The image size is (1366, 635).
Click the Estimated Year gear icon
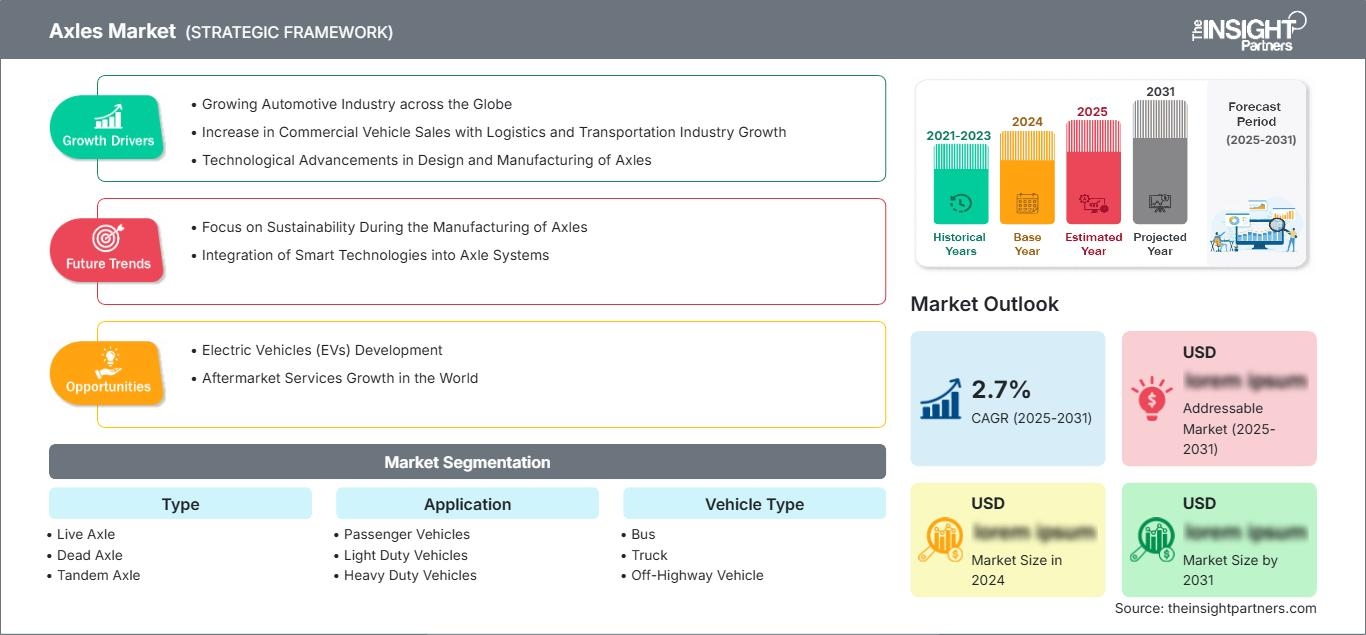(x=1093, y=204)
